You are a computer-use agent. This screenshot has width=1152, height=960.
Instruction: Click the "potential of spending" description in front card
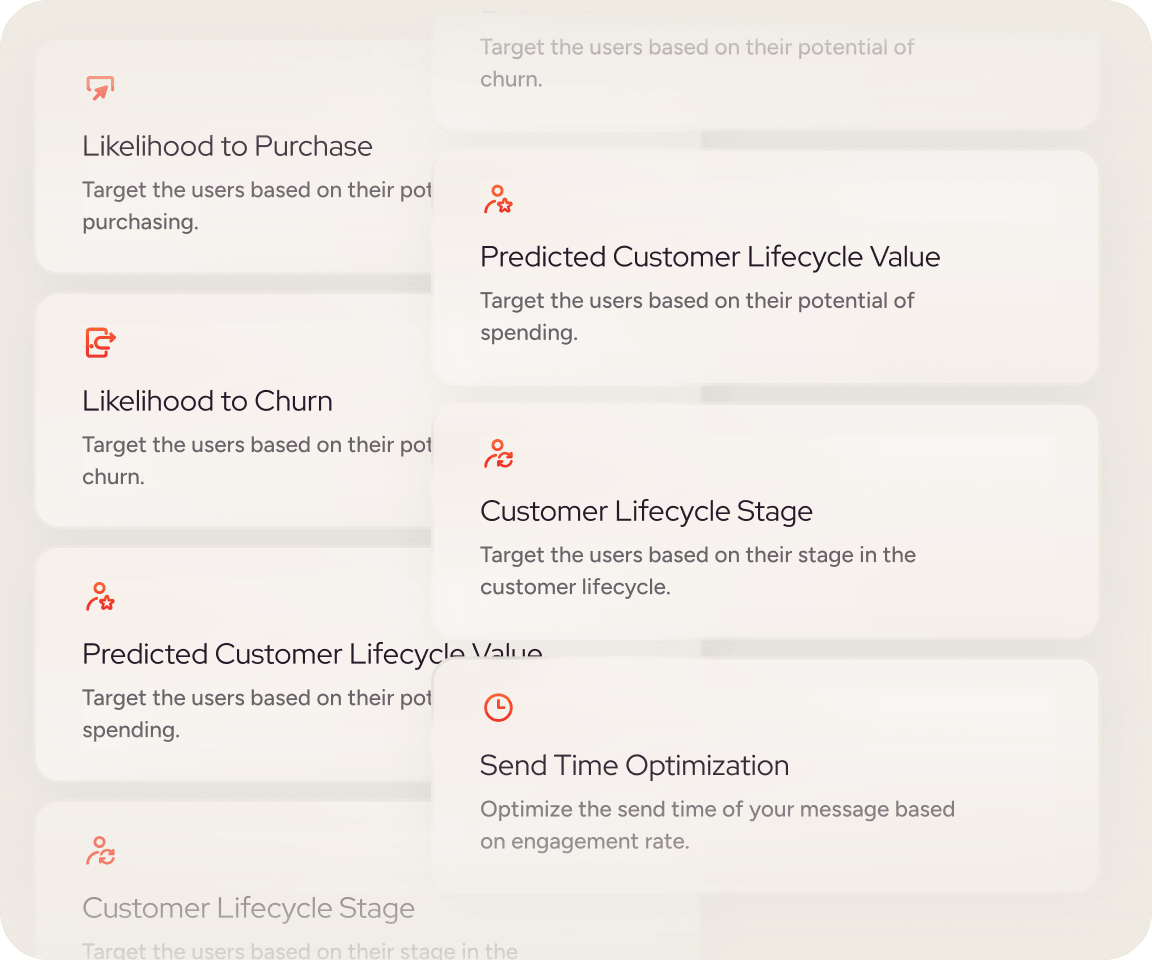[697, 316]
